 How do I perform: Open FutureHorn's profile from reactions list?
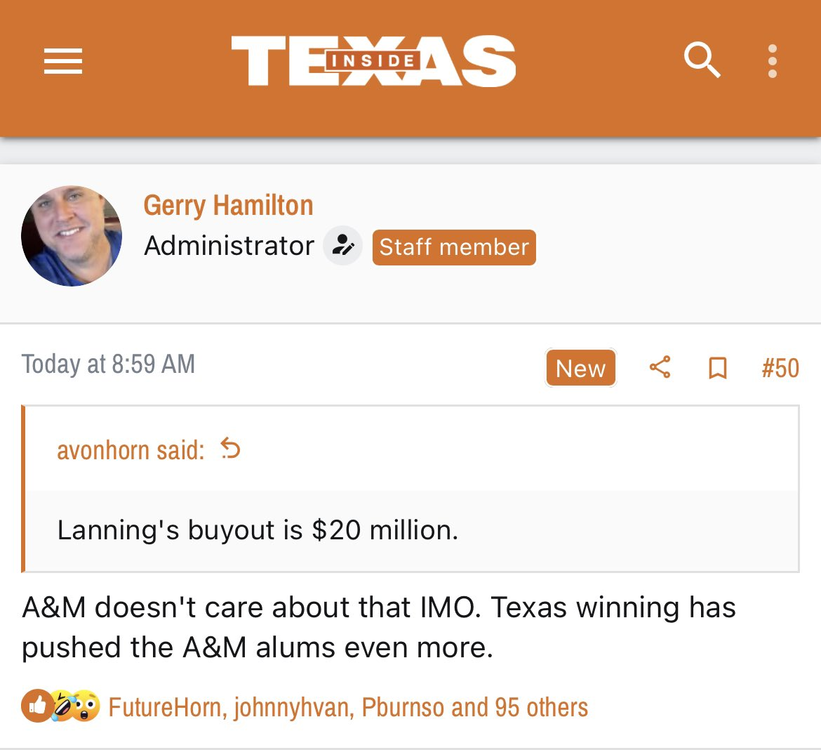pos(166,707)
